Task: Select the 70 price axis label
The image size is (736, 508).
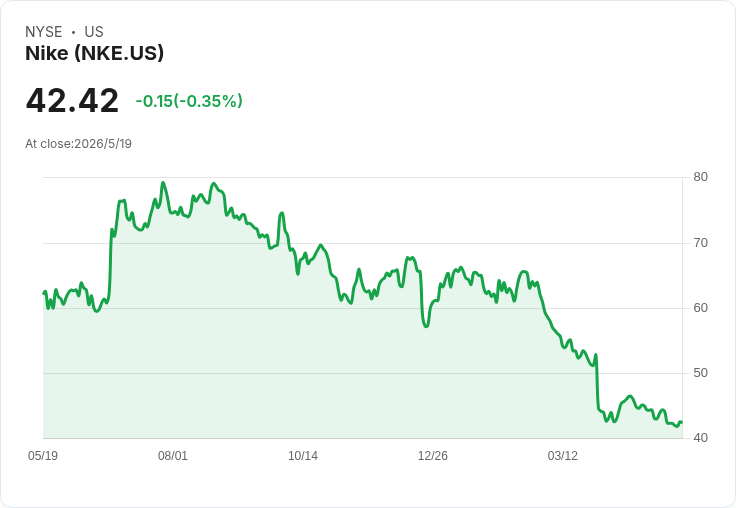Action: pyautogui.click(x=700, y=243)
